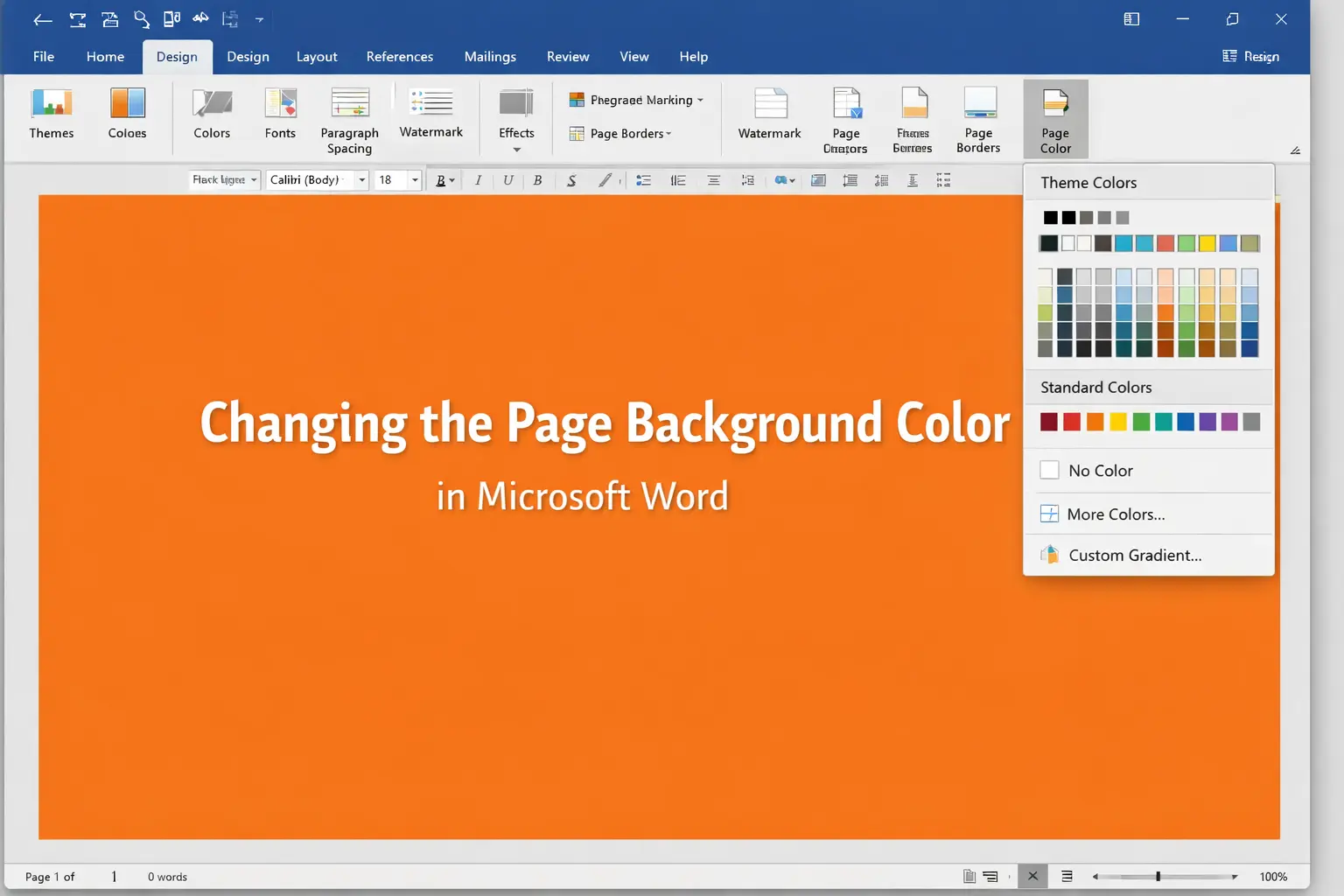Switch to the References tab
Screen dimensions: 1344x896
(400, 56)
